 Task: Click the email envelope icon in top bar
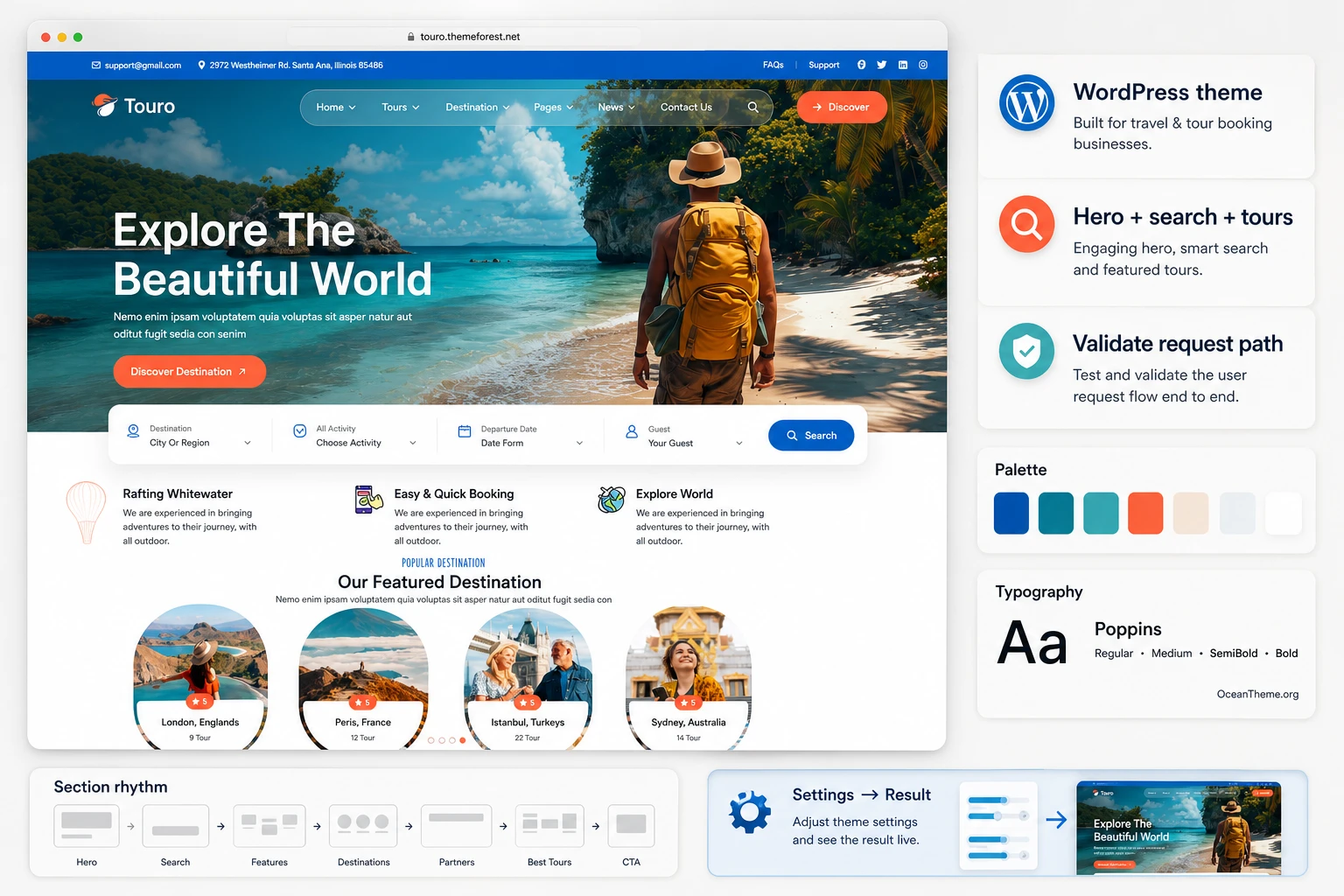[96, 65]
